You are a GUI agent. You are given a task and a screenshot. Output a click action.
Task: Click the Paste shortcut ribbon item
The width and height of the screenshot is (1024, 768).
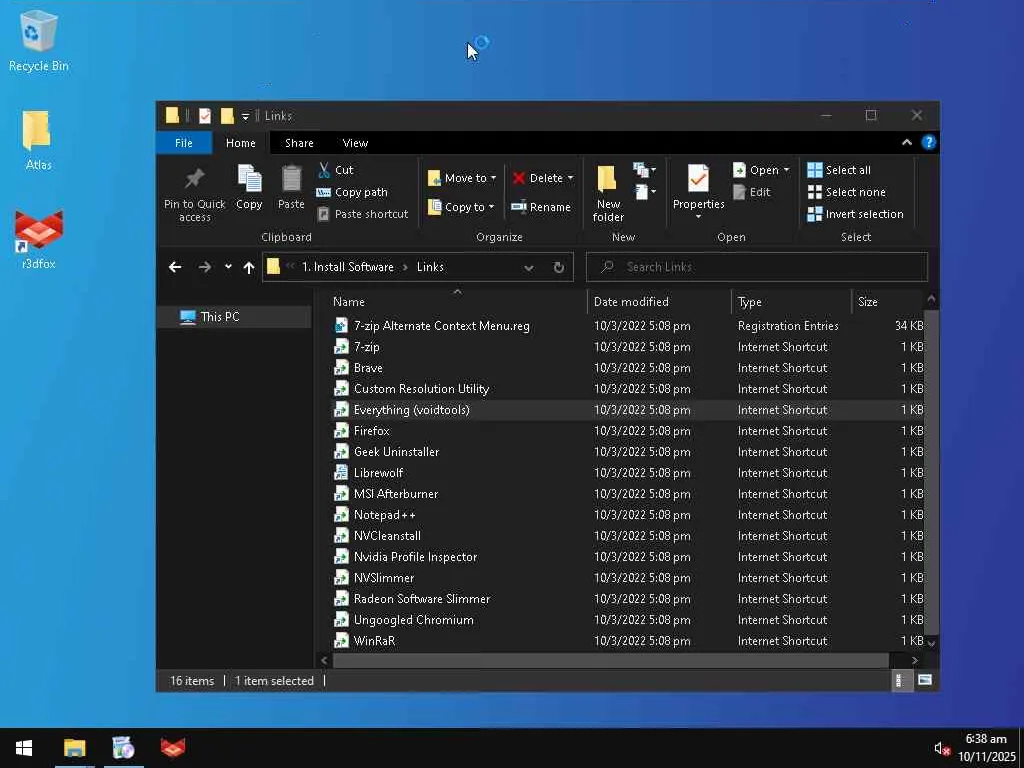tap(362, 214)
